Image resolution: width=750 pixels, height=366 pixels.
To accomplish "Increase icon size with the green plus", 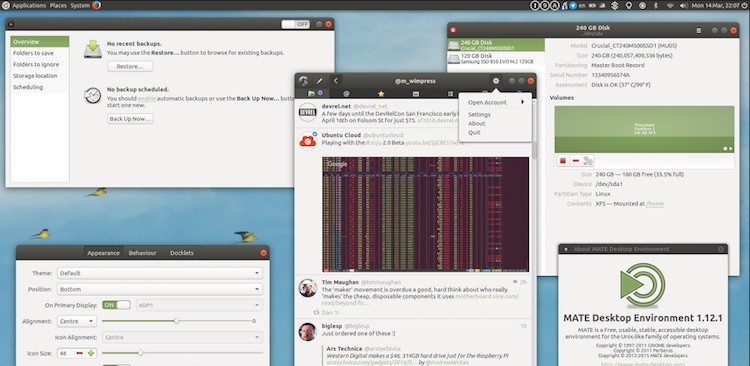I will click(91, 353).
